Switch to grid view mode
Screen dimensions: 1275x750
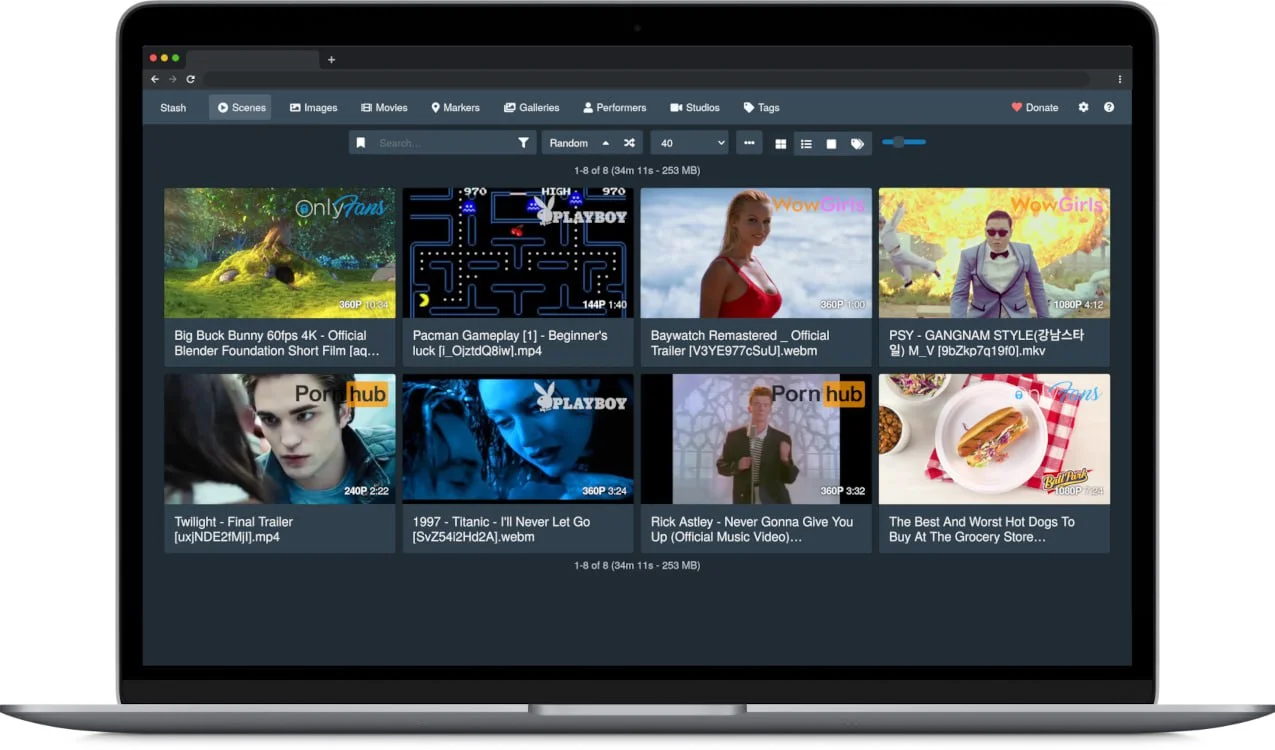[x=781, y=144]
